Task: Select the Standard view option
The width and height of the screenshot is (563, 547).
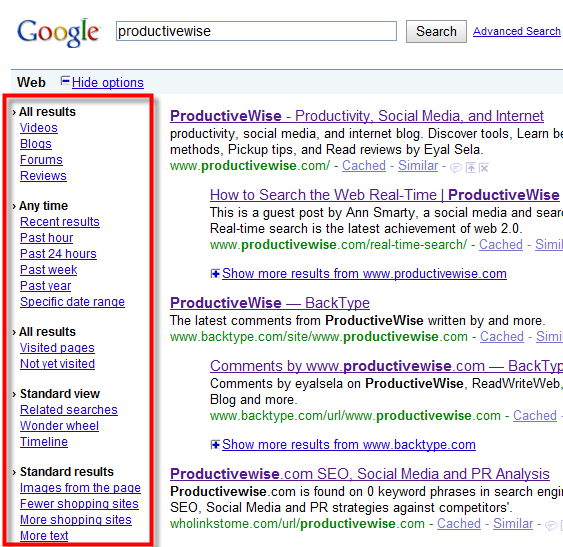Action: point(60,394)
